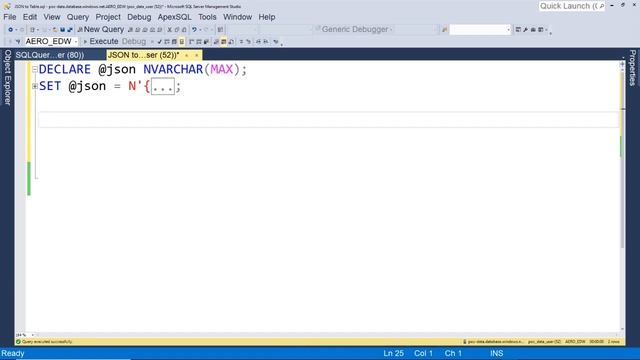
Task: Click the 'INS' insert mode indicator
Action: click(x=497, y=353)
